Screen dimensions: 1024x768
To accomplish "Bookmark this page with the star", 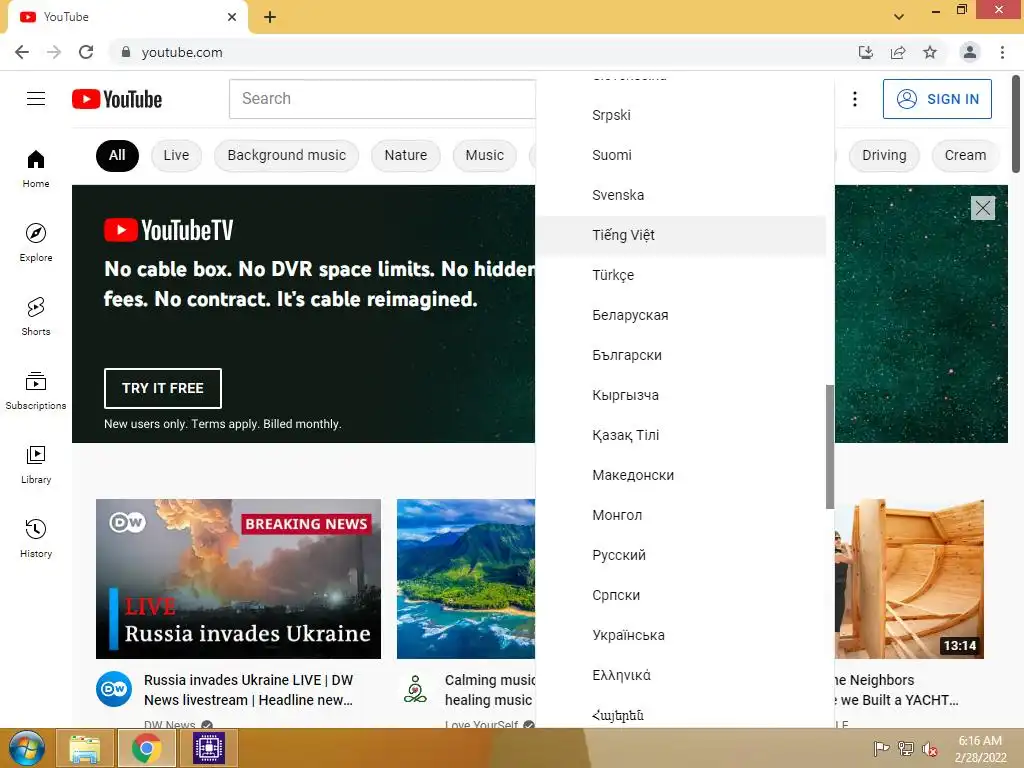I will tap(930, 52).
